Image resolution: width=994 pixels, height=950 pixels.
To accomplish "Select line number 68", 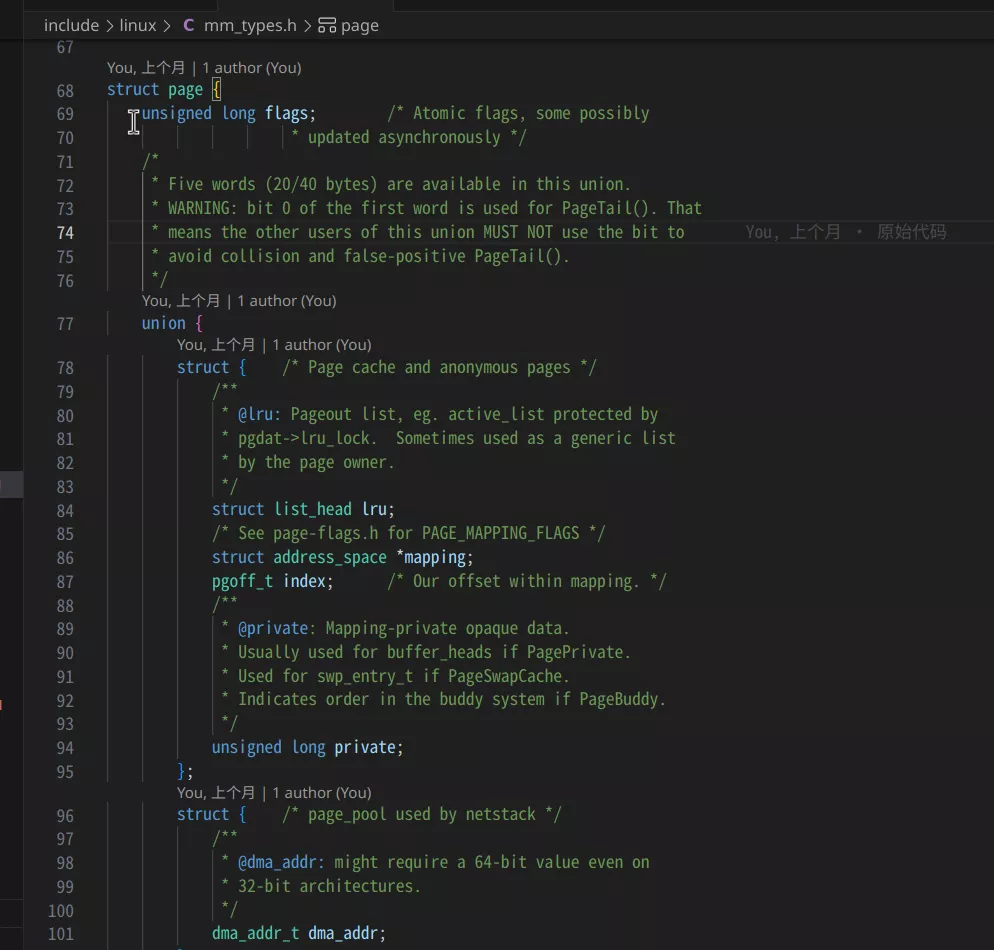I will 64,89.
